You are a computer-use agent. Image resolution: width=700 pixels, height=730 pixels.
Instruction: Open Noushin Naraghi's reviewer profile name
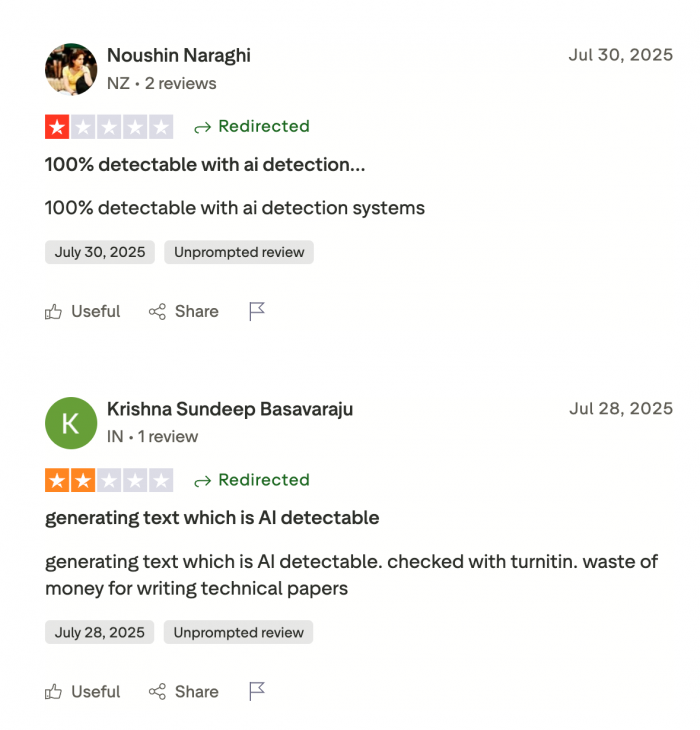(x=179, y=56)
